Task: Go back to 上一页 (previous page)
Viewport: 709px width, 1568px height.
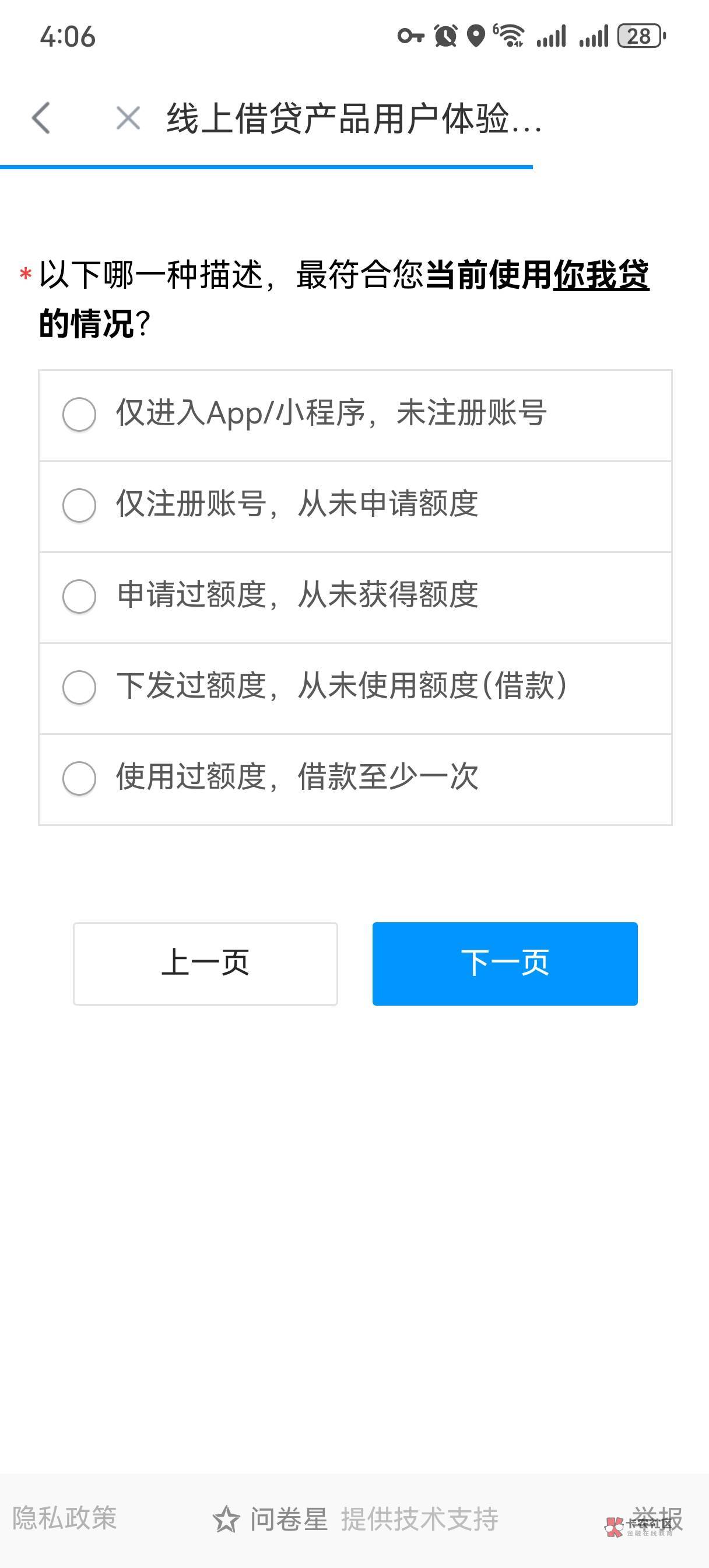Action: point(205,964)
